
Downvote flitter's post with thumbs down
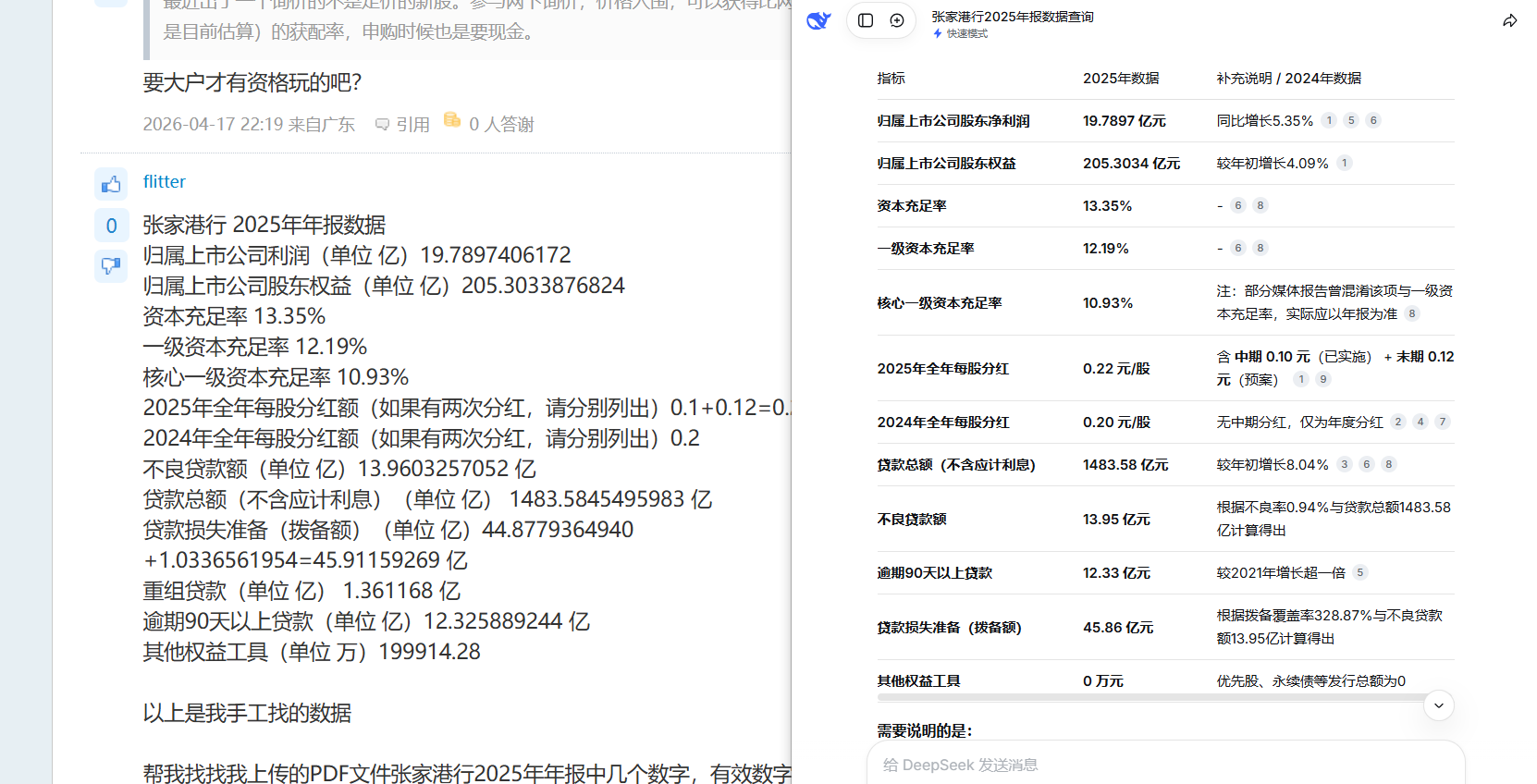111,266
